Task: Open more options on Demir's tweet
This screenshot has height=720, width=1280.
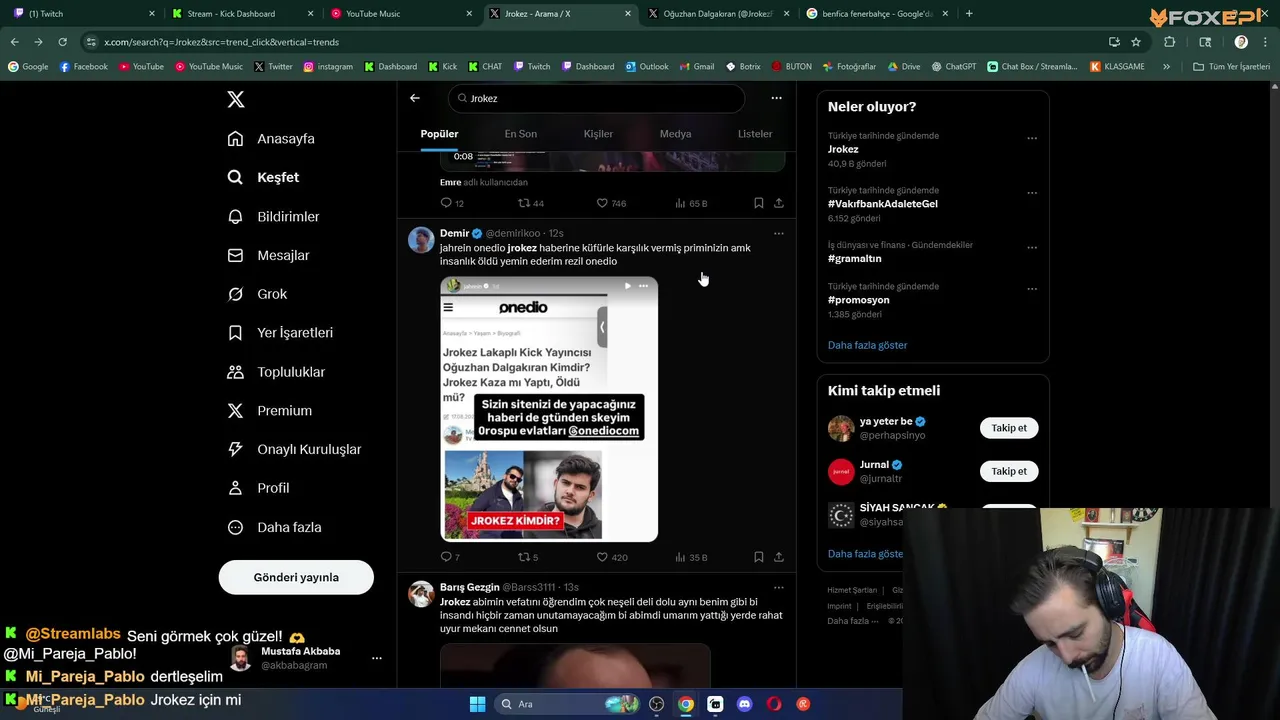Action: point(778,234)
